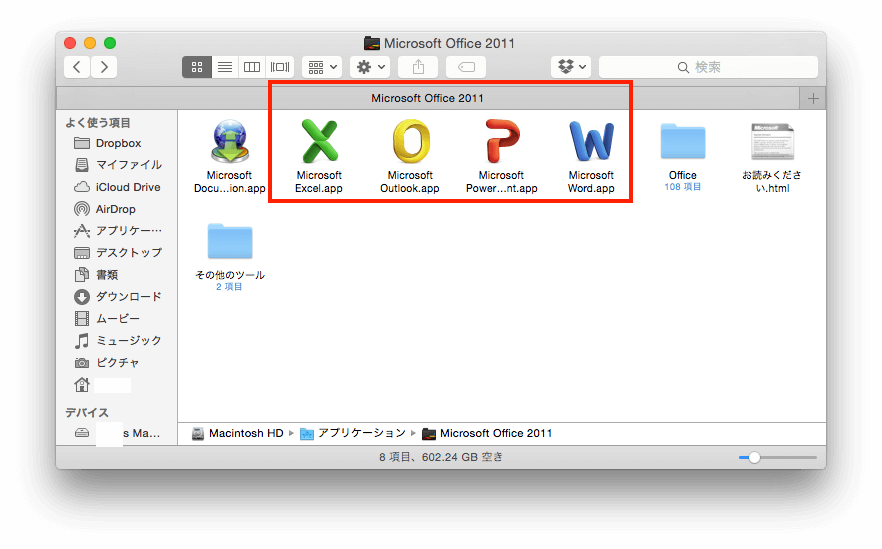Close the Finder window with red button
Image resolution: width=882 pixels, height=549 pixels.
70,43
